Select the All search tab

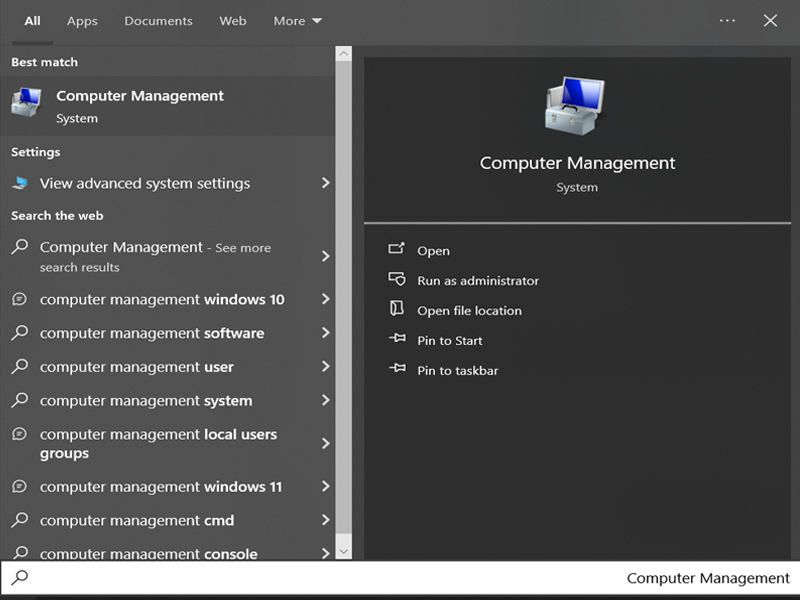(x=32, y=21)
